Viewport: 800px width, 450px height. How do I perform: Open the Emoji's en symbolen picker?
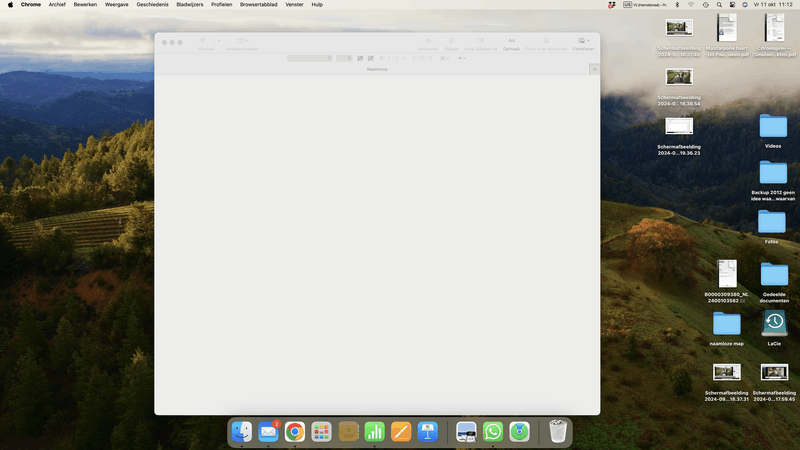(x=546, y=41)
